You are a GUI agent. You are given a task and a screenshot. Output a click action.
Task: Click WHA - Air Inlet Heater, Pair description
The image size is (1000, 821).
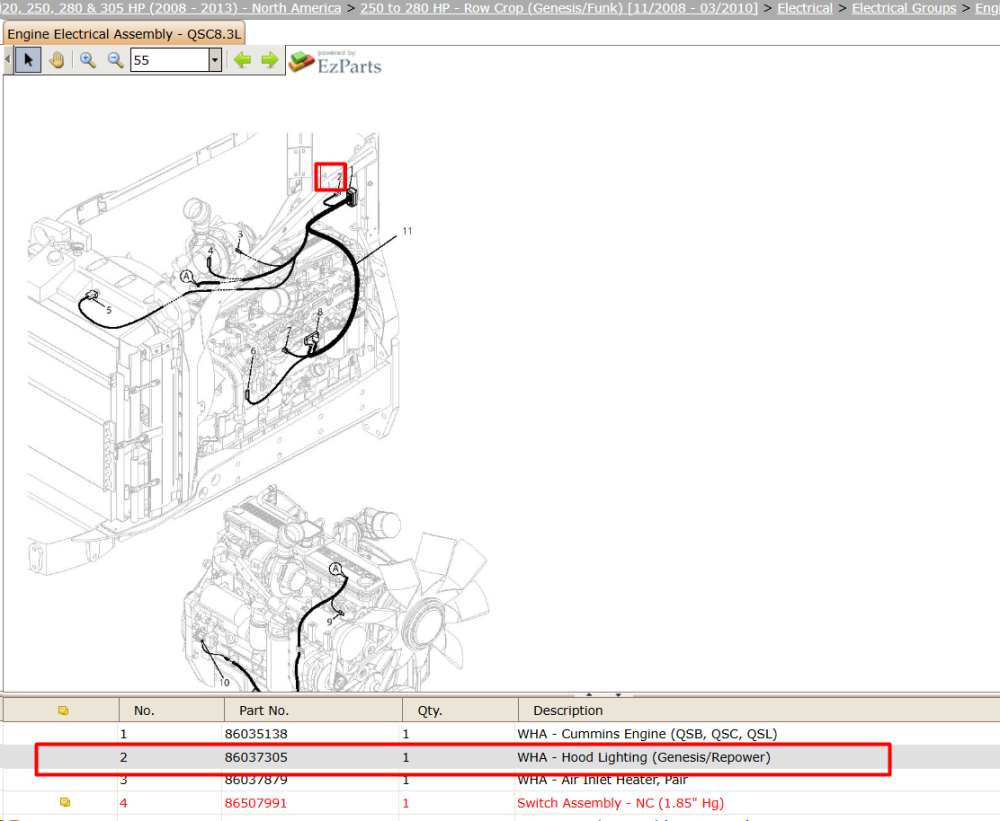pyautogui.click(x=602, y=780)
